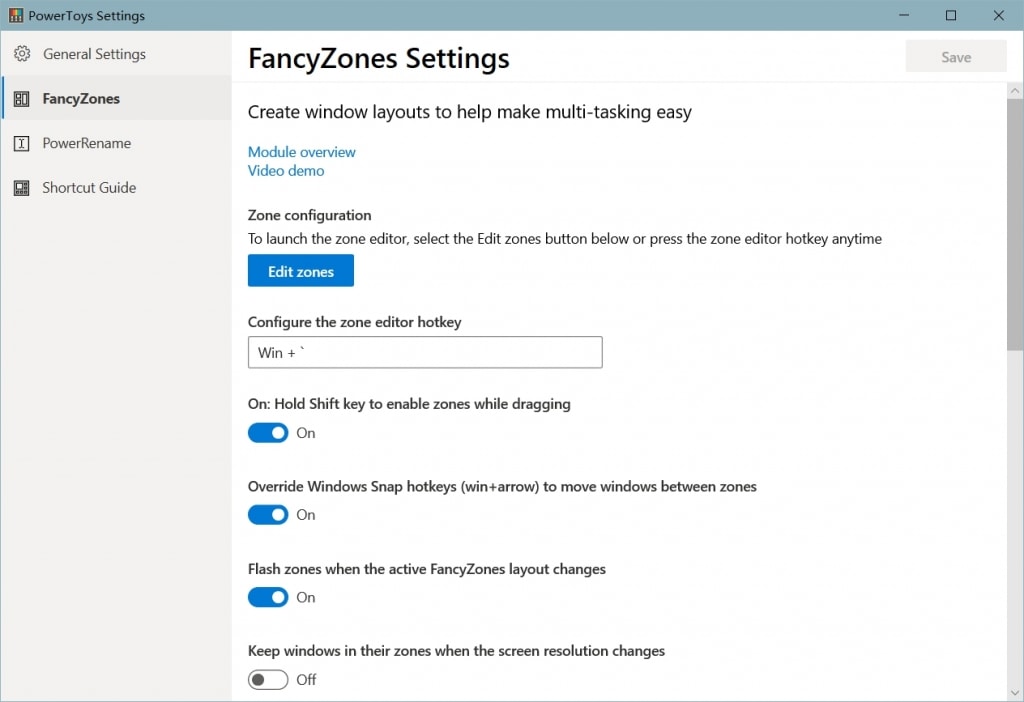Toggle Flash zones when layout changes
The height and width of the screenshot is (702, 1024).
coord(268,597)
